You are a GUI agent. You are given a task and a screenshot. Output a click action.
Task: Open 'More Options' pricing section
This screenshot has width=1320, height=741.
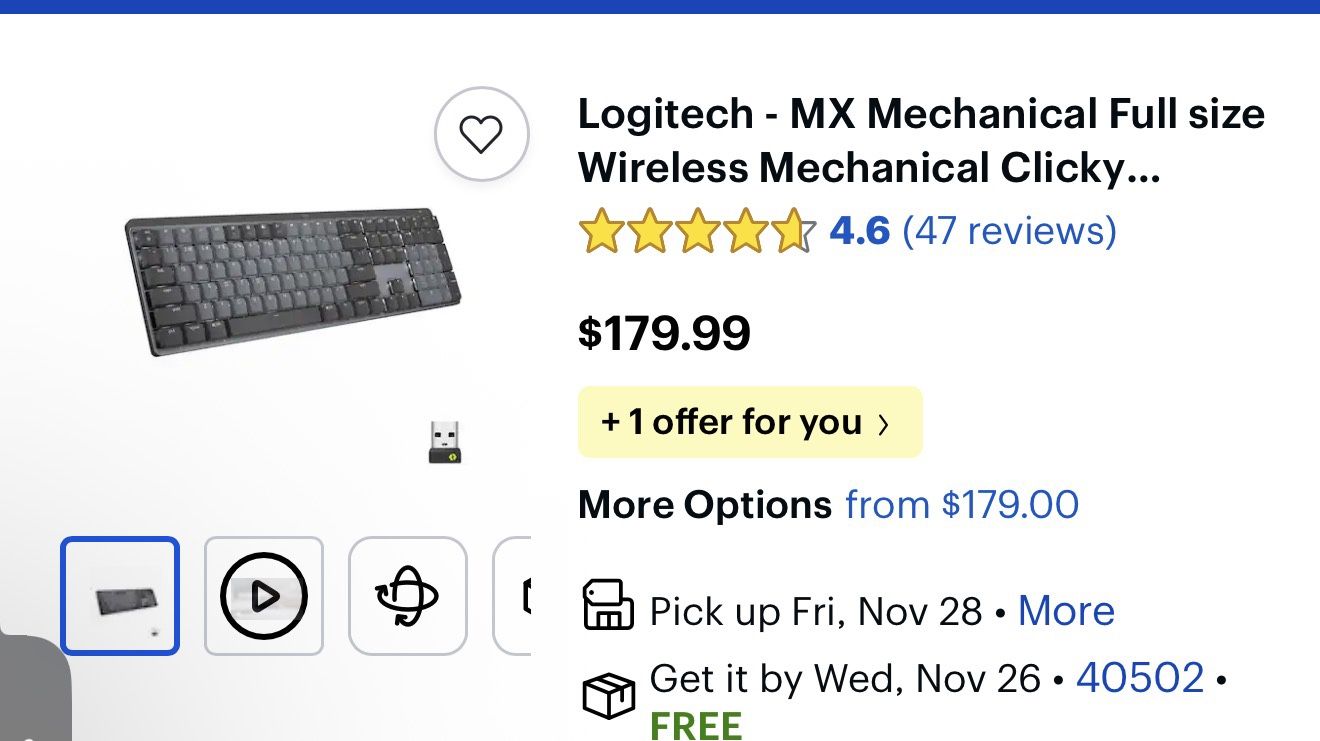point(703,504)
